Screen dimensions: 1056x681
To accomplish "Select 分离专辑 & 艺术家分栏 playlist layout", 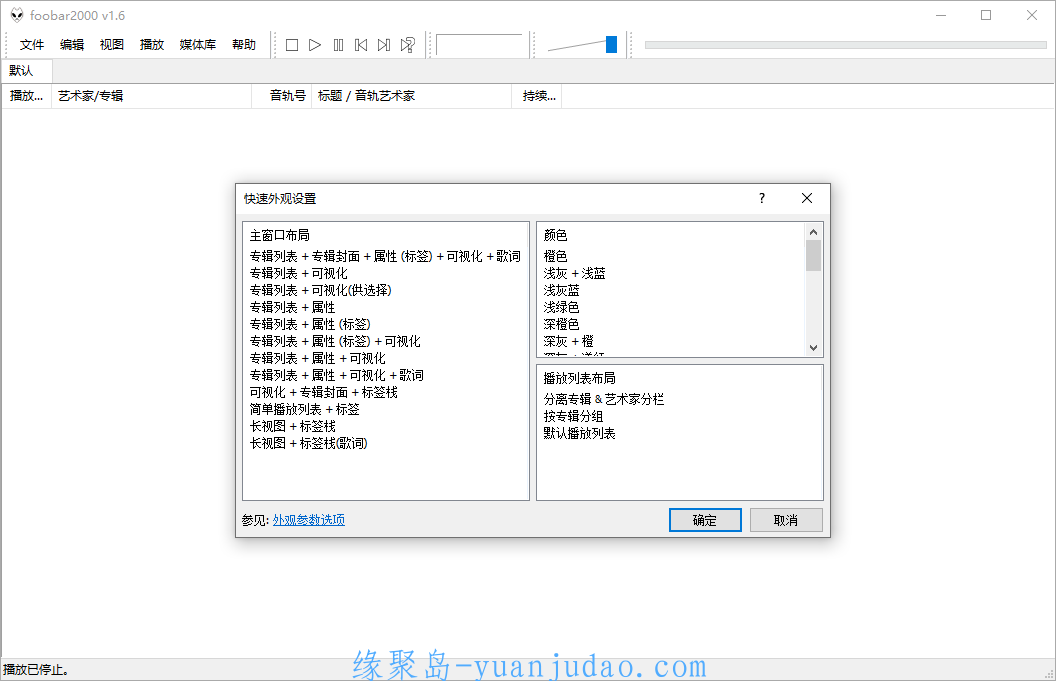I will (603, 399).
